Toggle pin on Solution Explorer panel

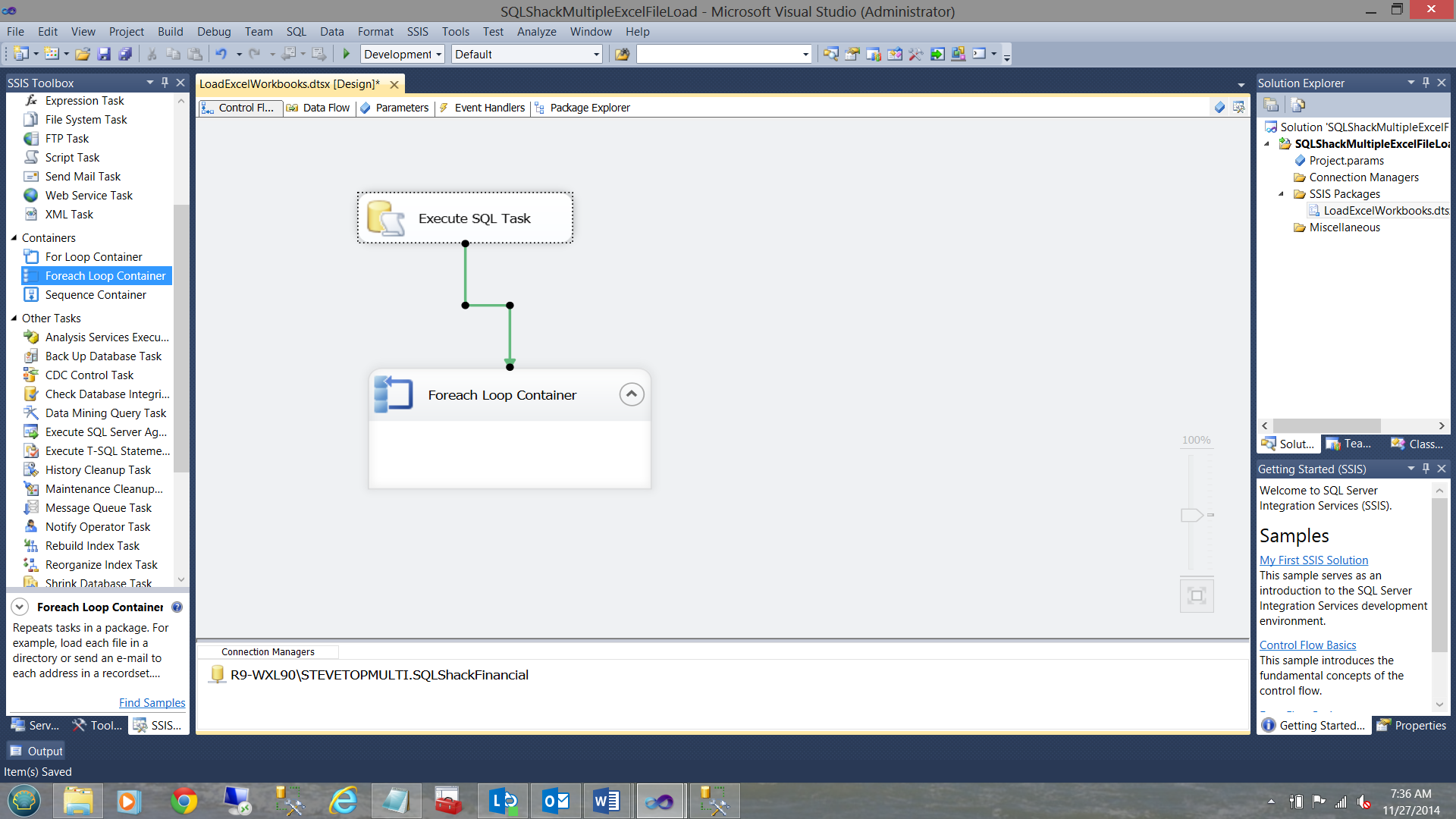click(x=1426, y=83)
